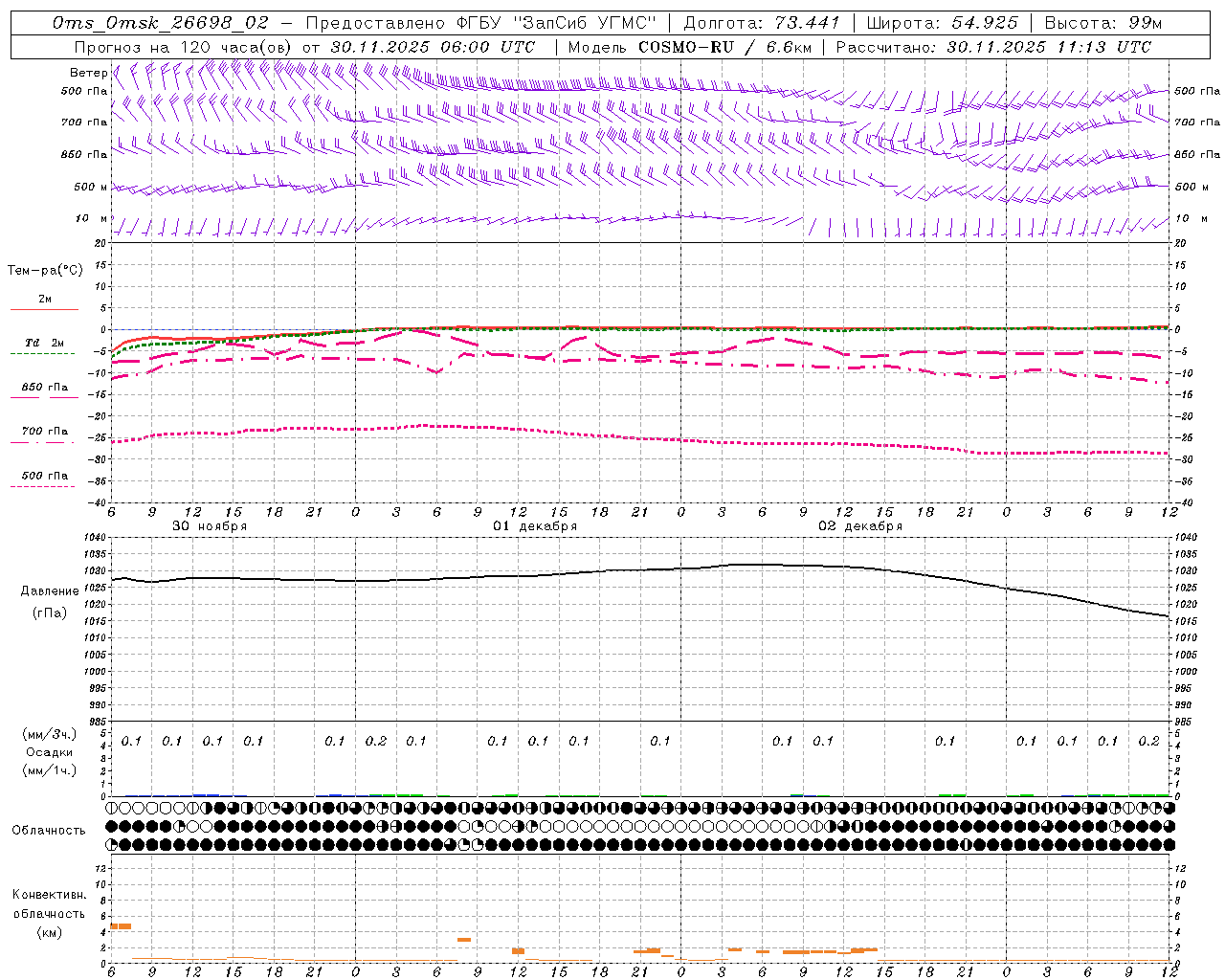The width and height of the screenshot is (1225, 980).
Task: Click the Осадки panel label
Action: pos(50,752)
